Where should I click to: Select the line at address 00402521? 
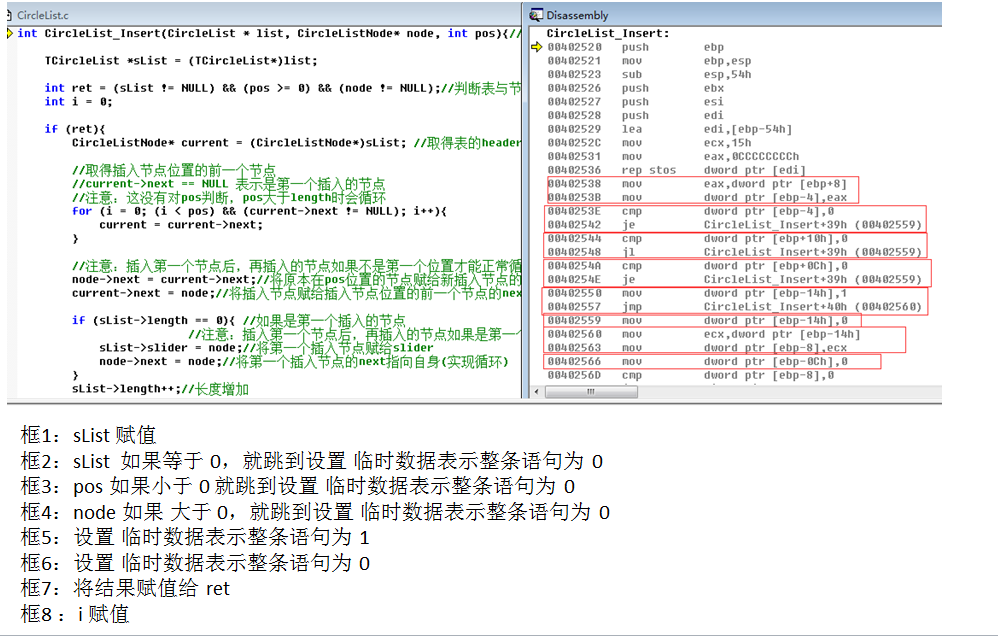[x=649, y=60]
